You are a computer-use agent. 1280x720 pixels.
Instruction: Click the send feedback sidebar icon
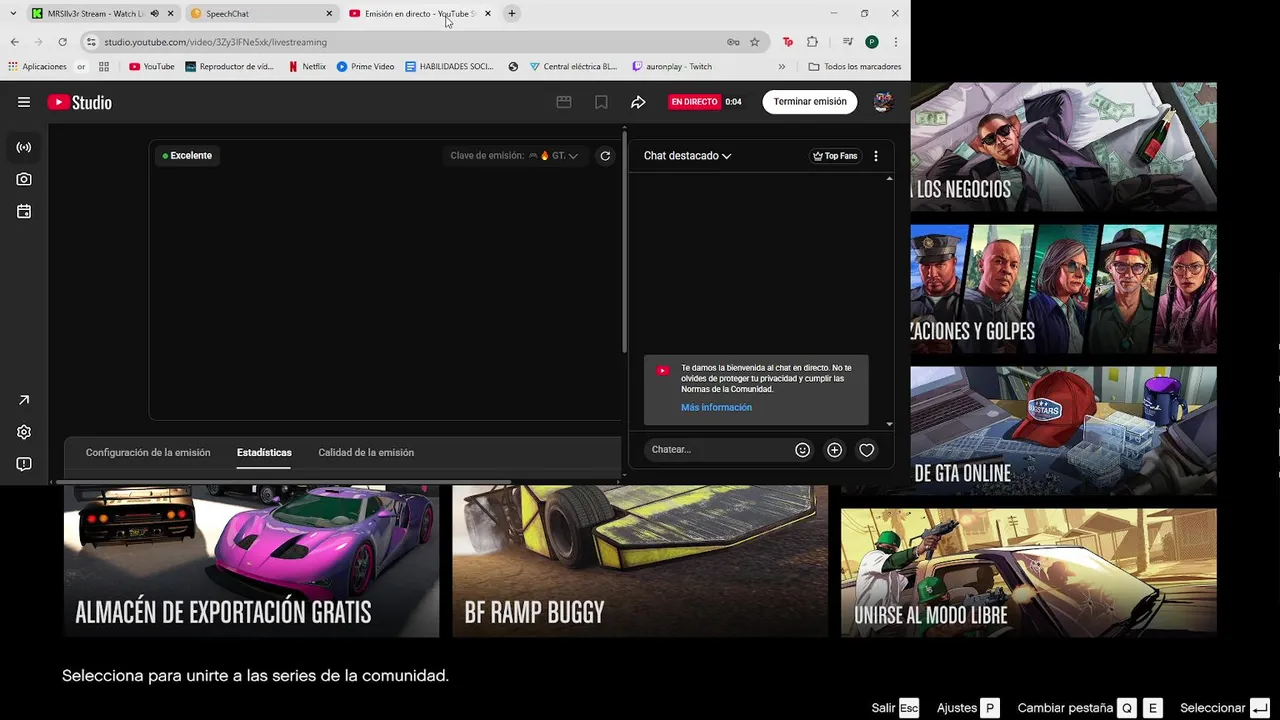[x=24, y=464]
